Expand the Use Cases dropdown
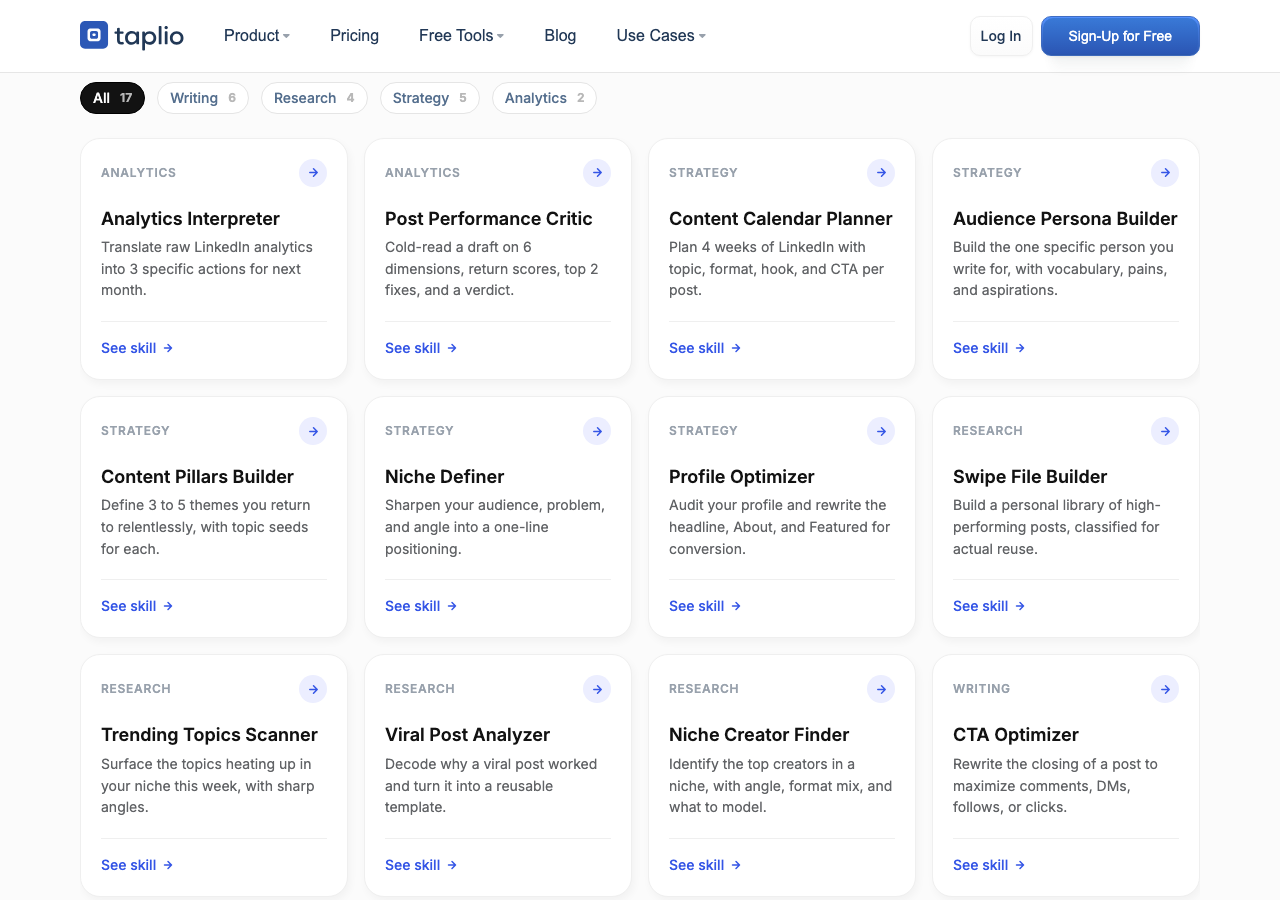 [661, 35]
